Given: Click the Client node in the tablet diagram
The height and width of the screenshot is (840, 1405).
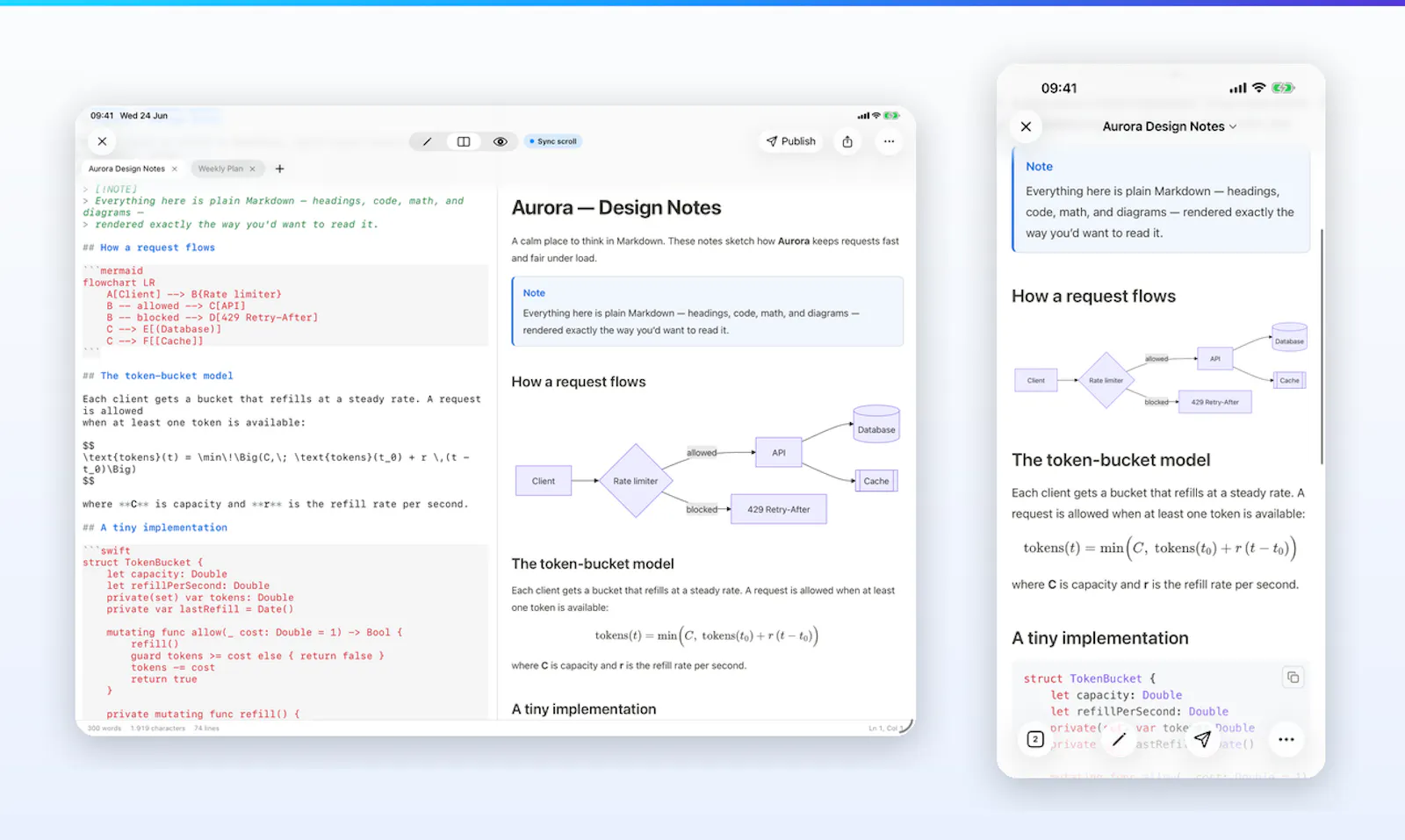Looking at the screenshot, I should coord(544,481).
